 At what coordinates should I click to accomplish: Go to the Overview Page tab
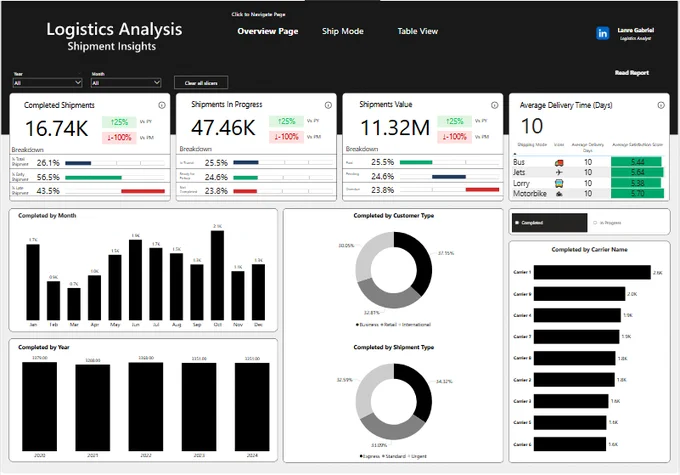tap(268, 31)
